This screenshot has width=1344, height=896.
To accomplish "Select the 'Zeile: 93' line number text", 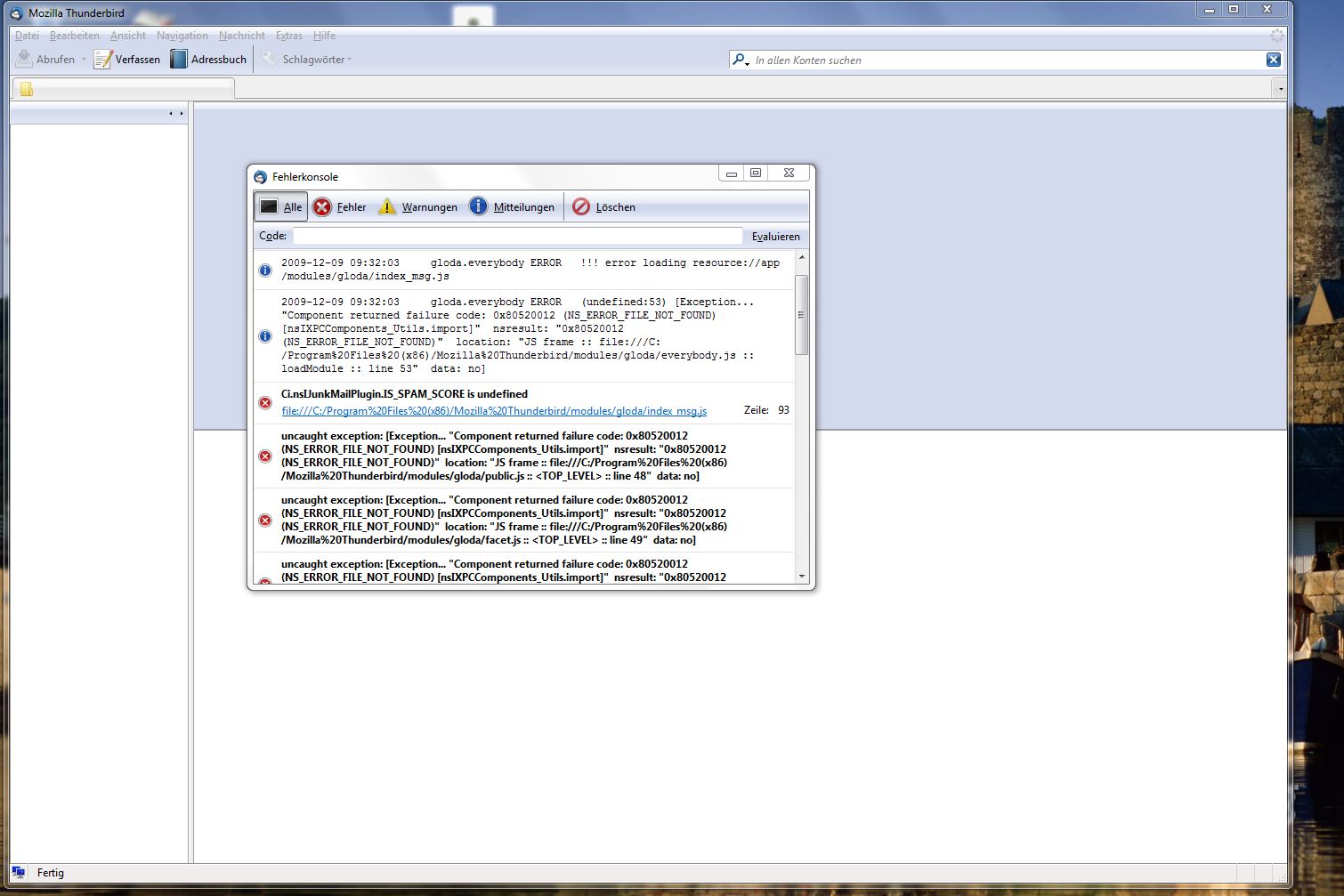I will [766, 410].
